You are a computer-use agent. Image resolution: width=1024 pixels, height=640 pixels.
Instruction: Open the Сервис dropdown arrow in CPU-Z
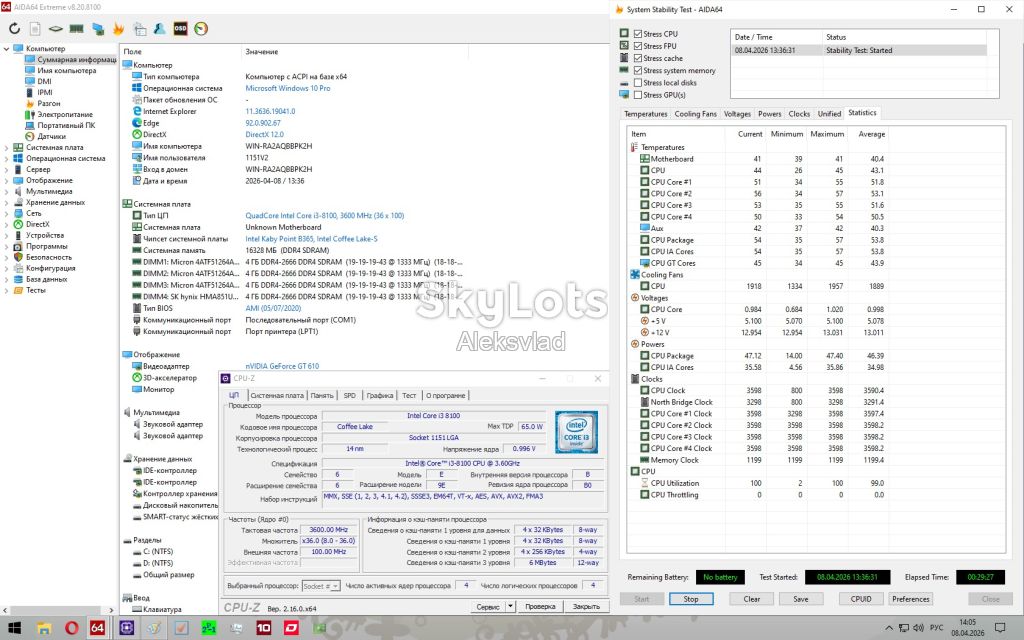pyautogui.click(x=511, y=607)
